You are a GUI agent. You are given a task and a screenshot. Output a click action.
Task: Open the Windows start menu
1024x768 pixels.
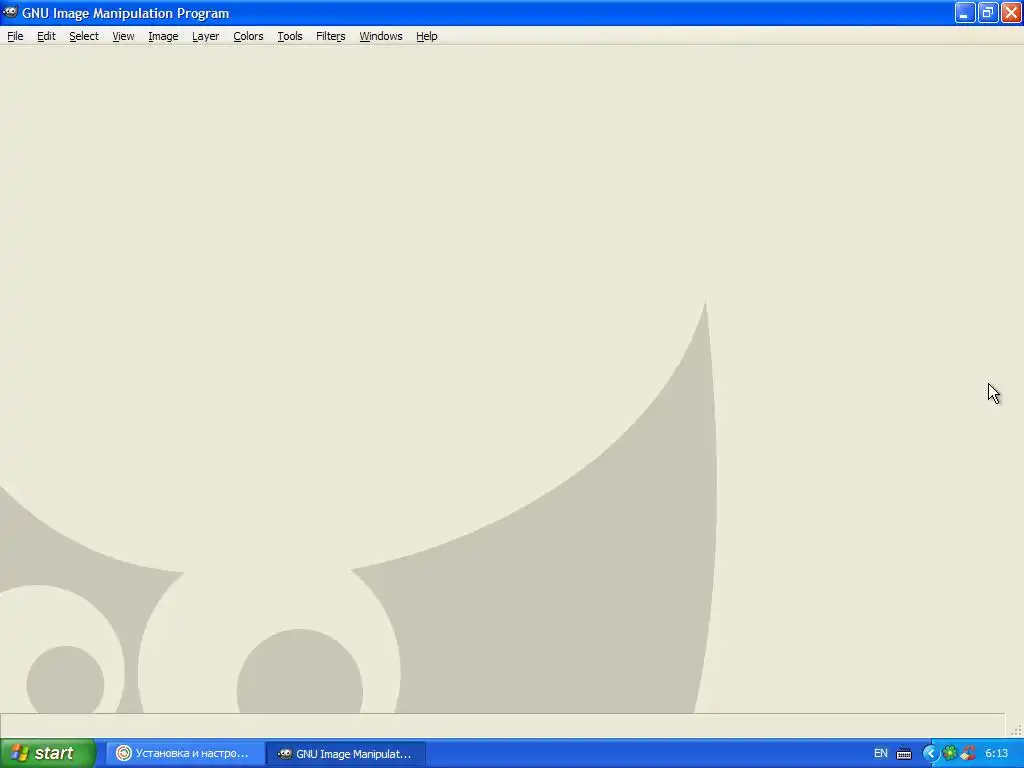(48, 753)
